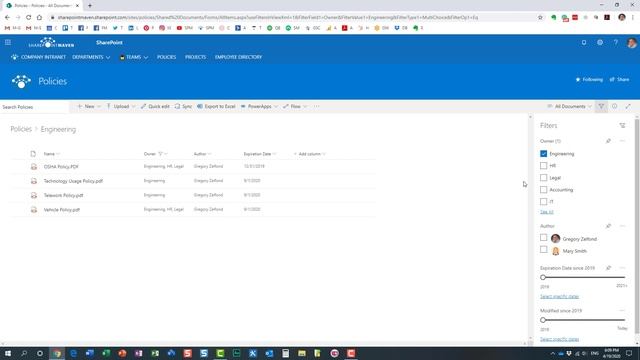640x360 pixels.
Task: Click the Share site button
Action: 619,80
